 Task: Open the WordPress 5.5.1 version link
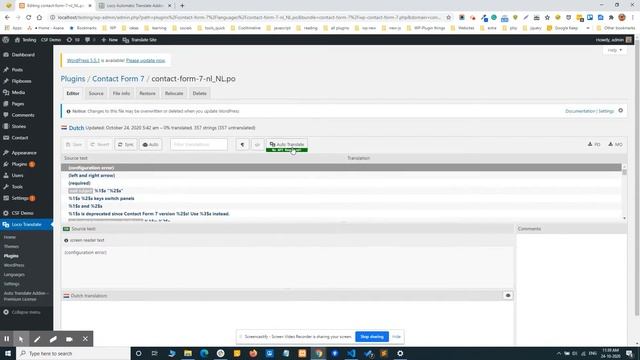(x=83, y=60)
